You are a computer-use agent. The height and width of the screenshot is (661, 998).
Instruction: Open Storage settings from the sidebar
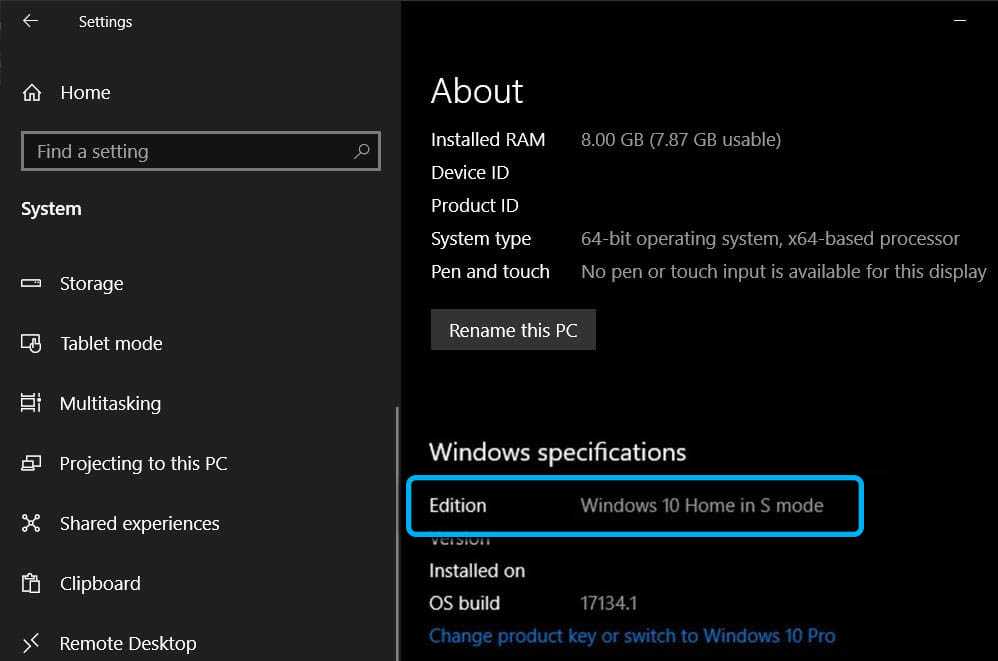coord(91,284)
